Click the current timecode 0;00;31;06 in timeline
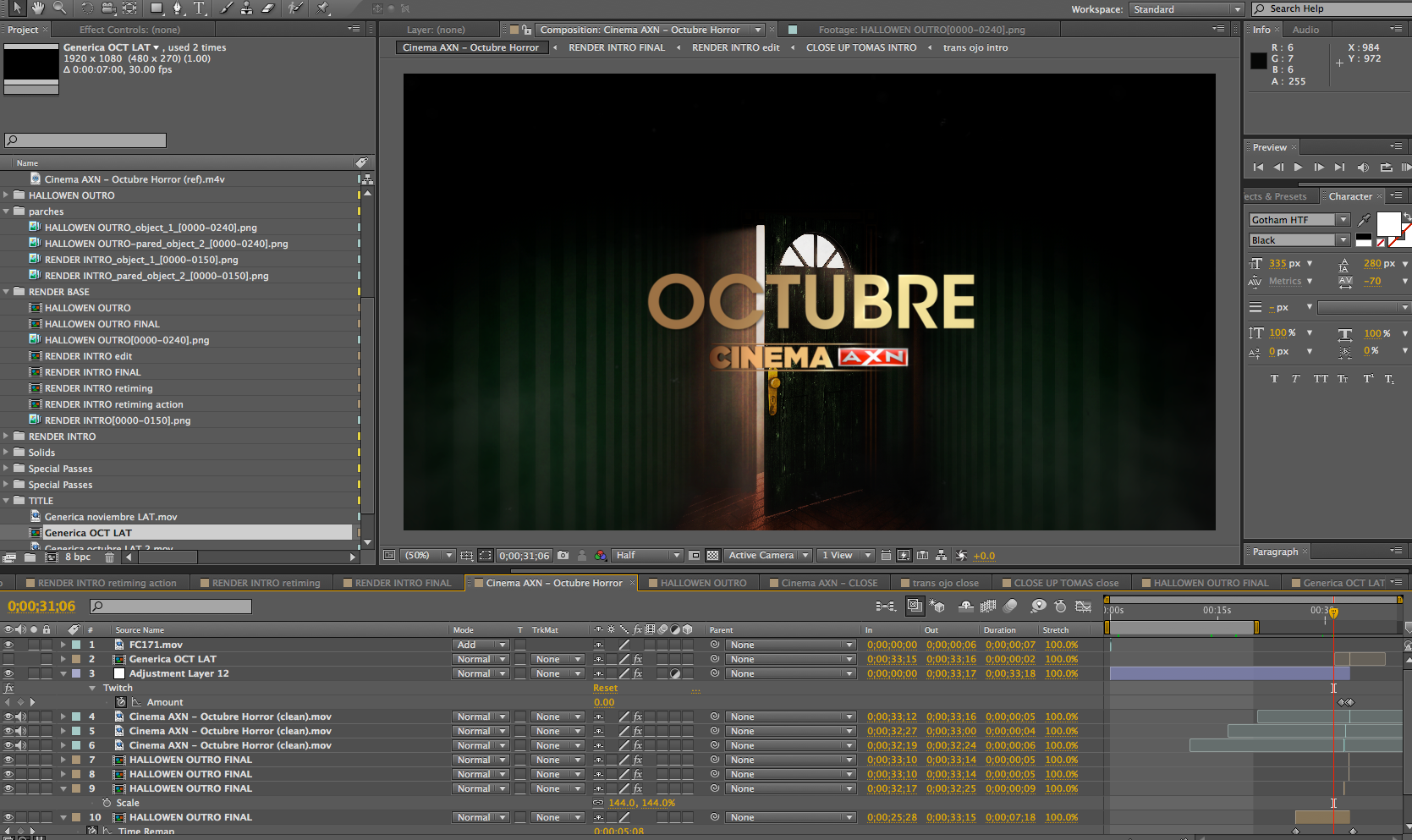The image size is (1412, 840). (41, 607)
